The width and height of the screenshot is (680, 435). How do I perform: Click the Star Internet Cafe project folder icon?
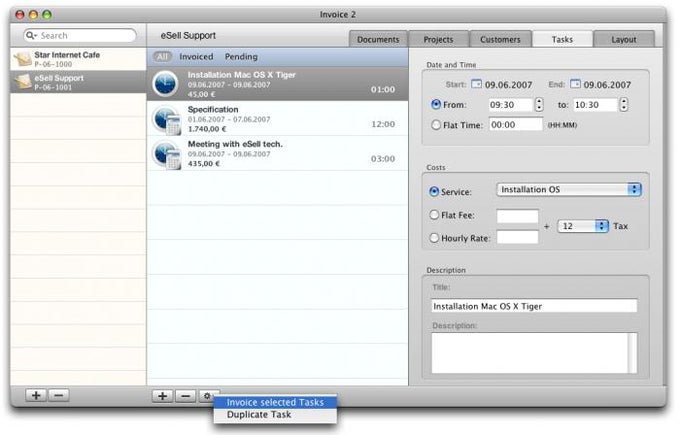pos(22,59)
